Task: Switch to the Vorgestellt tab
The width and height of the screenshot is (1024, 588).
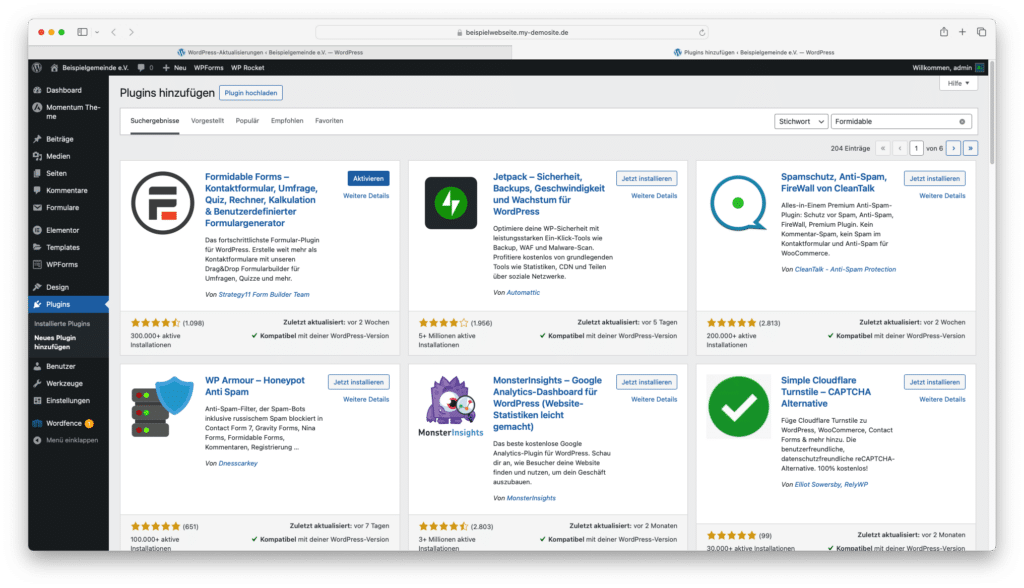Action: click(x=207, y=121)
